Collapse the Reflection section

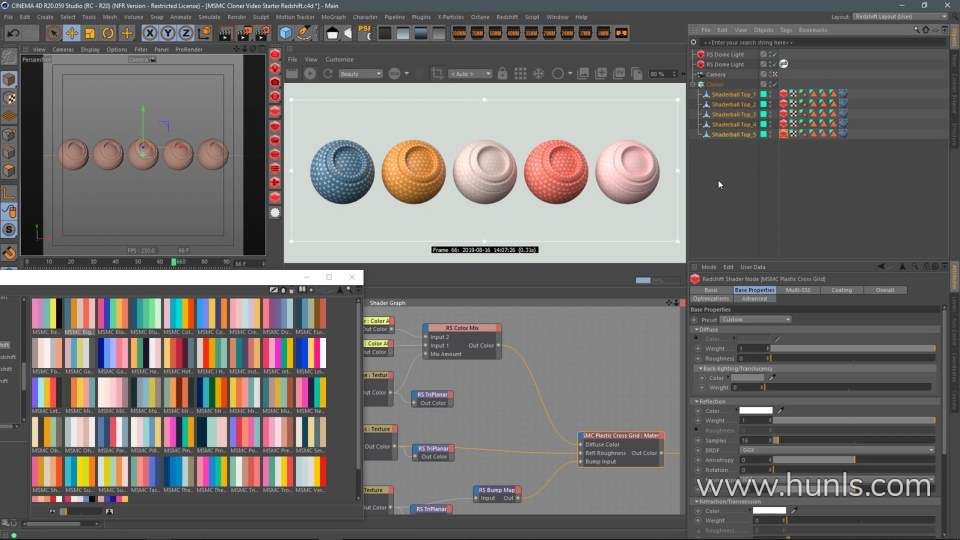(x=697, y=401)
